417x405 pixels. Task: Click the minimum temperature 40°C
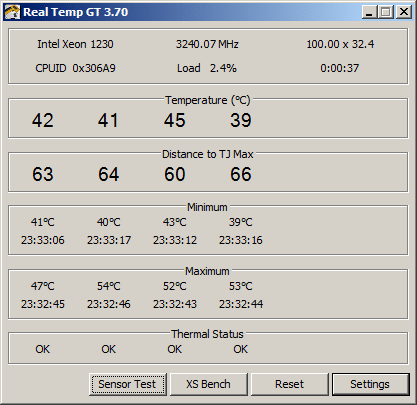click(x=109, y=222)
